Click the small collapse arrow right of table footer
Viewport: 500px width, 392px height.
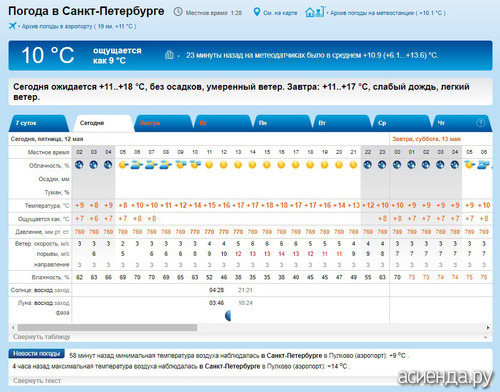coord(485,337)
